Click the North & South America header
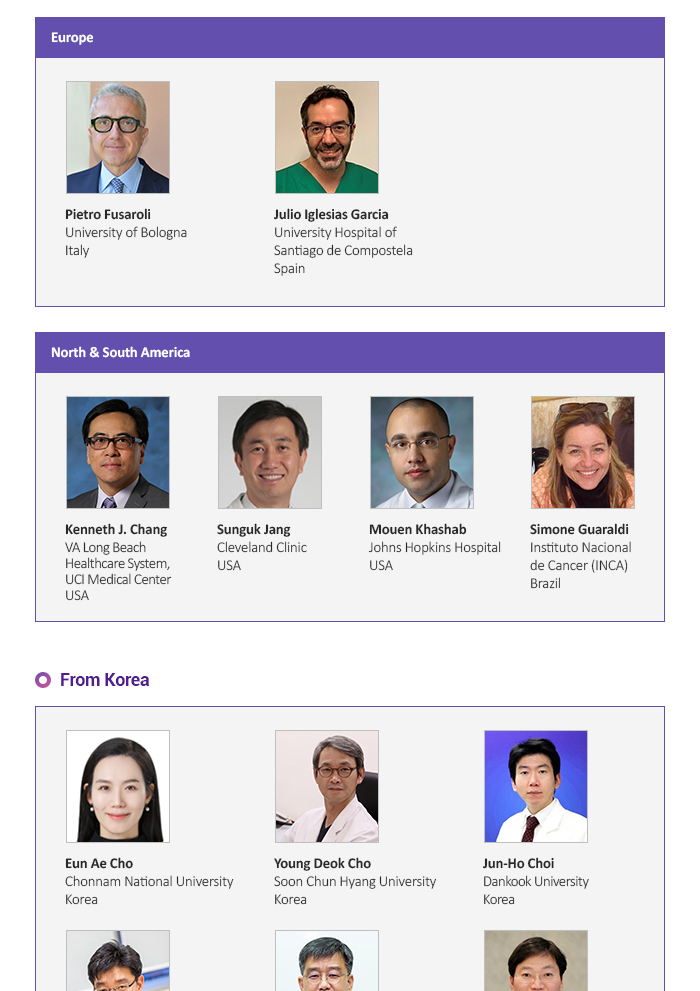This screenshot has height=991, width=700. (350, 353)
